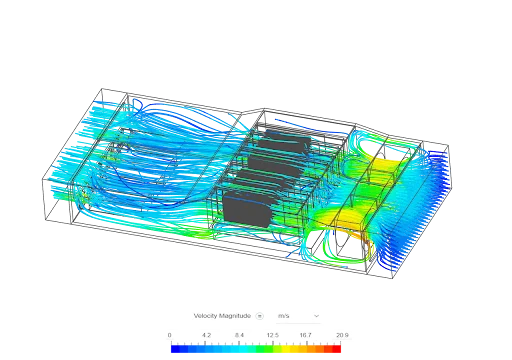512x360 pixels.
Task: Open the m/s units dropdown
Action: point(298,316)
